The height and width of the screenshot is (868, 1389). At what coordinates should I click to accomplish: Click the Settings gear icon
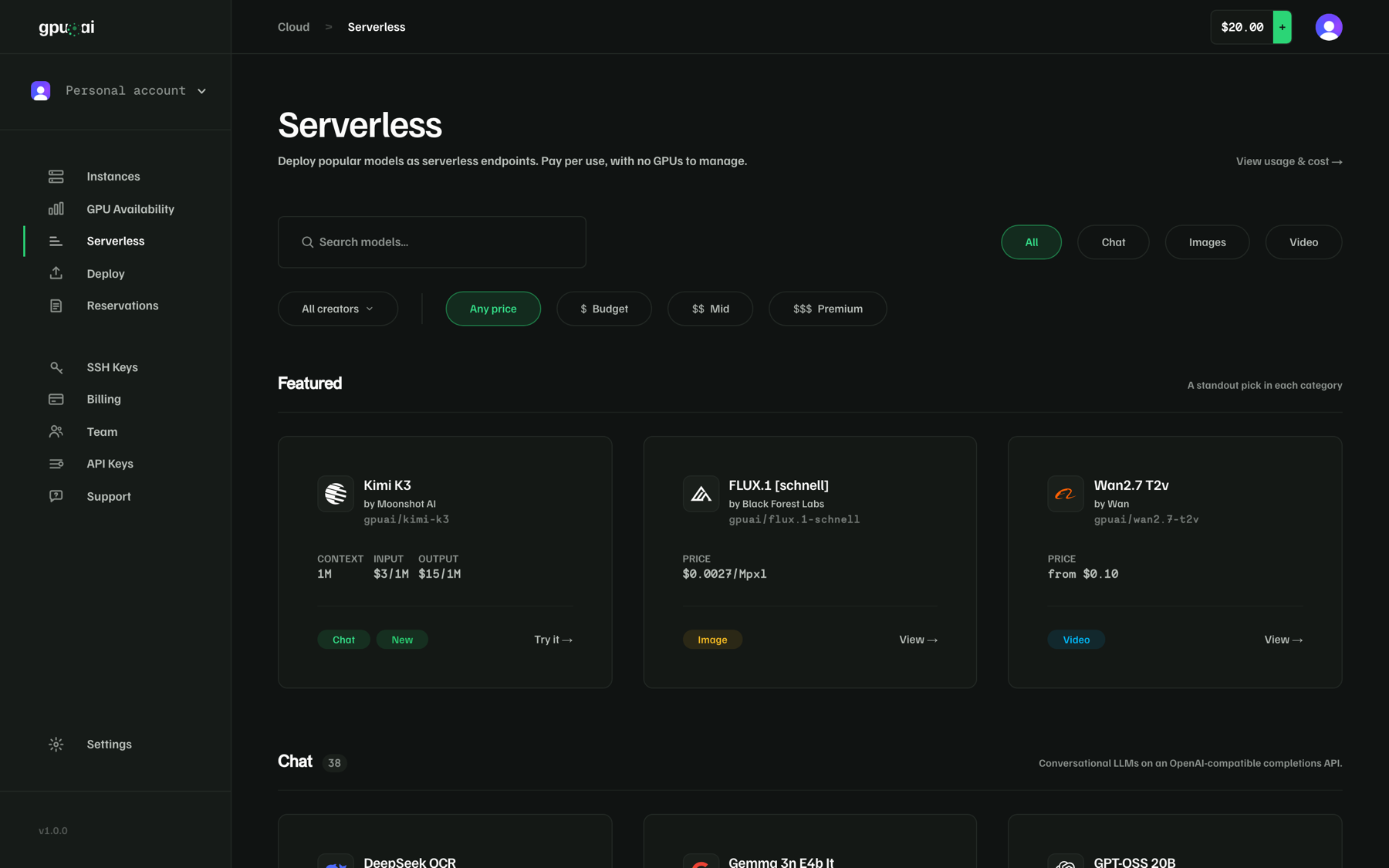tap(56, 745)
